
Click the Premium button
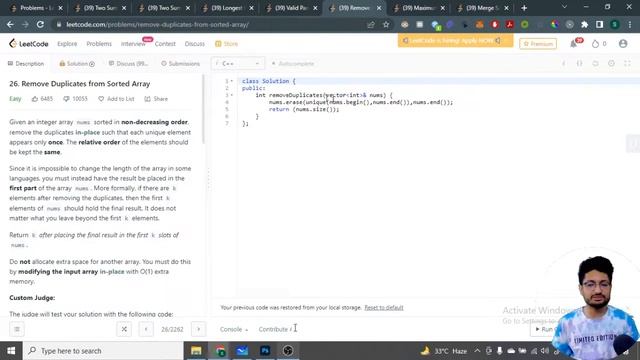point(538,44)
